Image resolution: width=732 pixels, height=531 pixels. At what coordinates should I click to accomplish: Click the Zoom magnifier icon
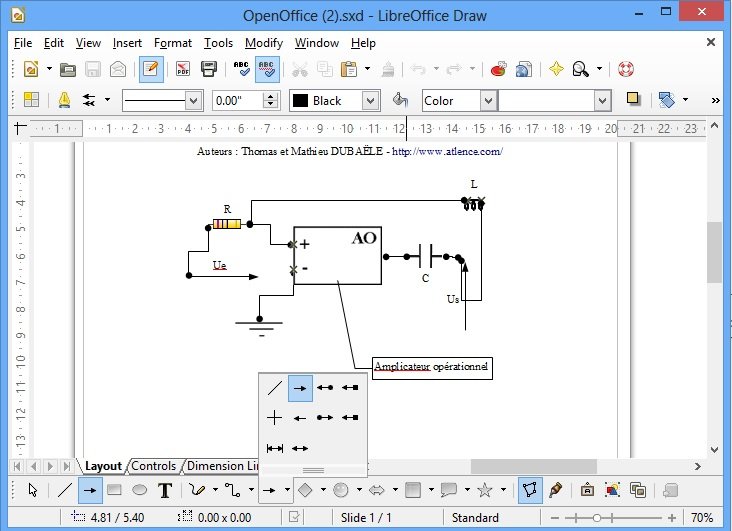(x=581, y=69)
